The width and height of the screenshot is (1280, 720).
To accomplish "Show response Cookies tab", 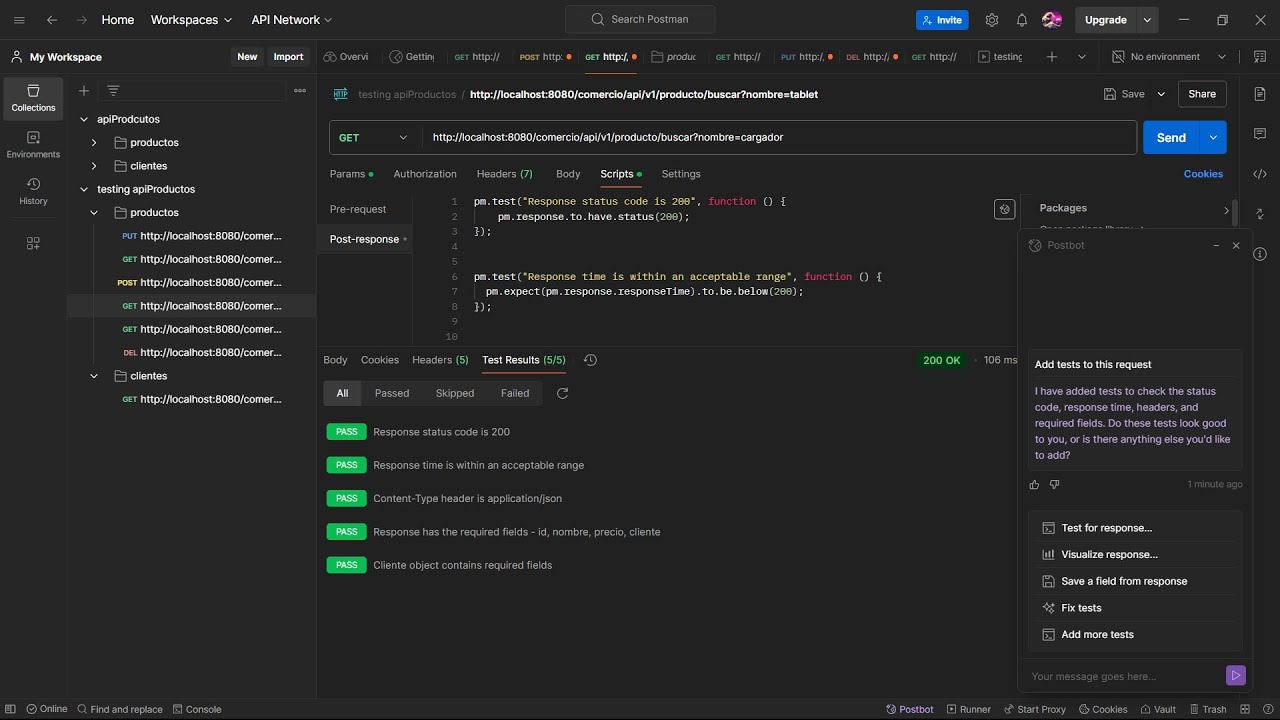I will tap(380, 360).
